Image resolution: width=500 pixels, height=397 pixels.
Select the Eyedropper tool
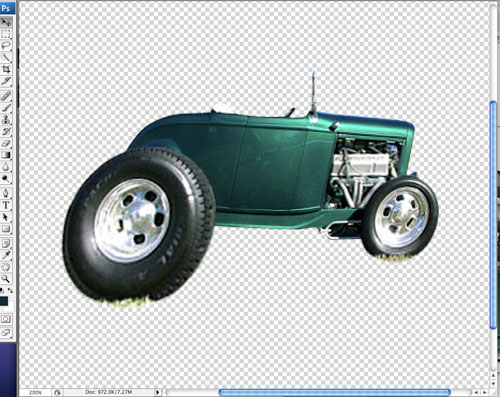click(6, 255)
